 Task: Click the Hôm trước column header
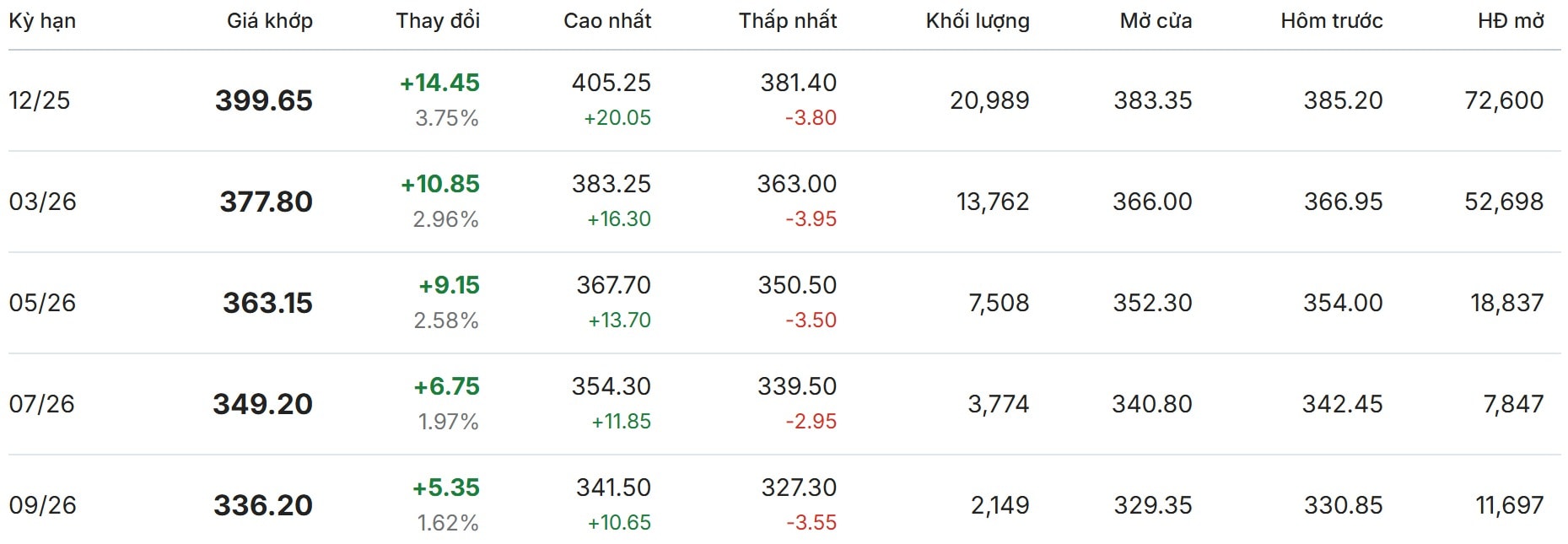coord(1331,21)
